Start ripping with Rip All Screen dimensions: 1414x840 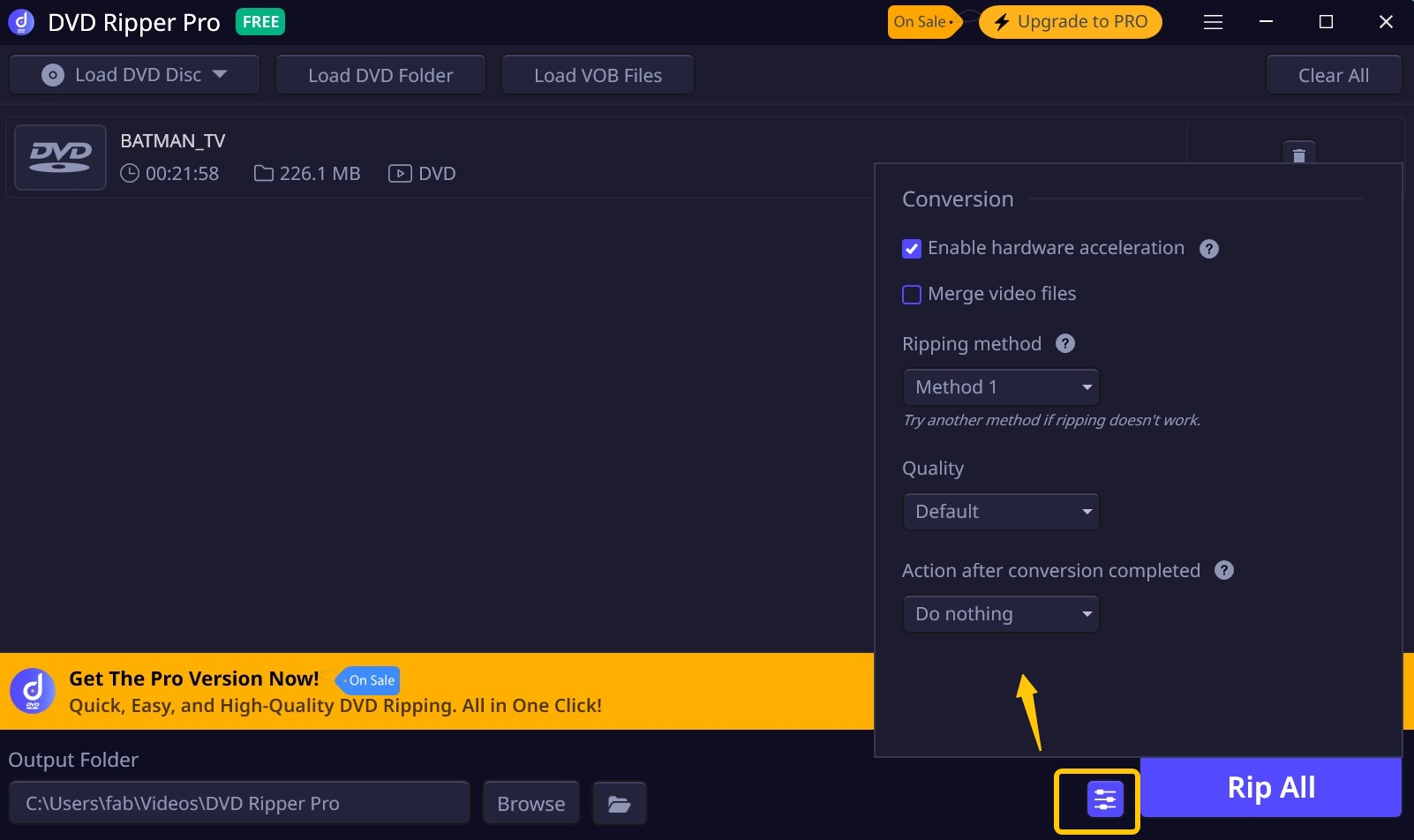click(1271, 786)
